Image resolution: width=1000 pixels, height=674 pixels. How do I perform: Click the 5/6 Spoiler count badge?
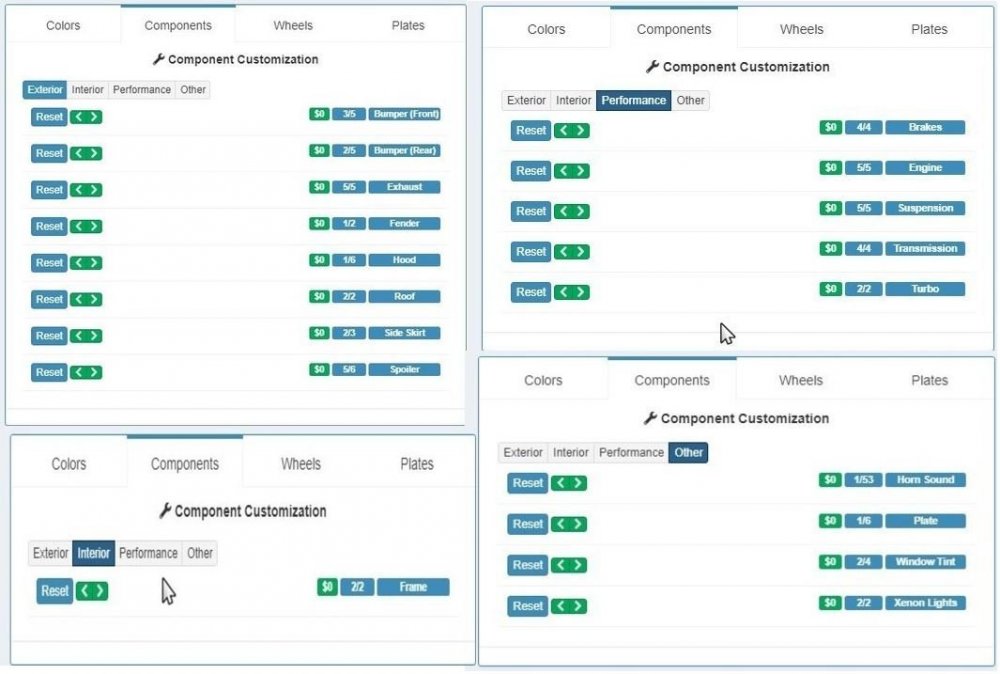349,369
